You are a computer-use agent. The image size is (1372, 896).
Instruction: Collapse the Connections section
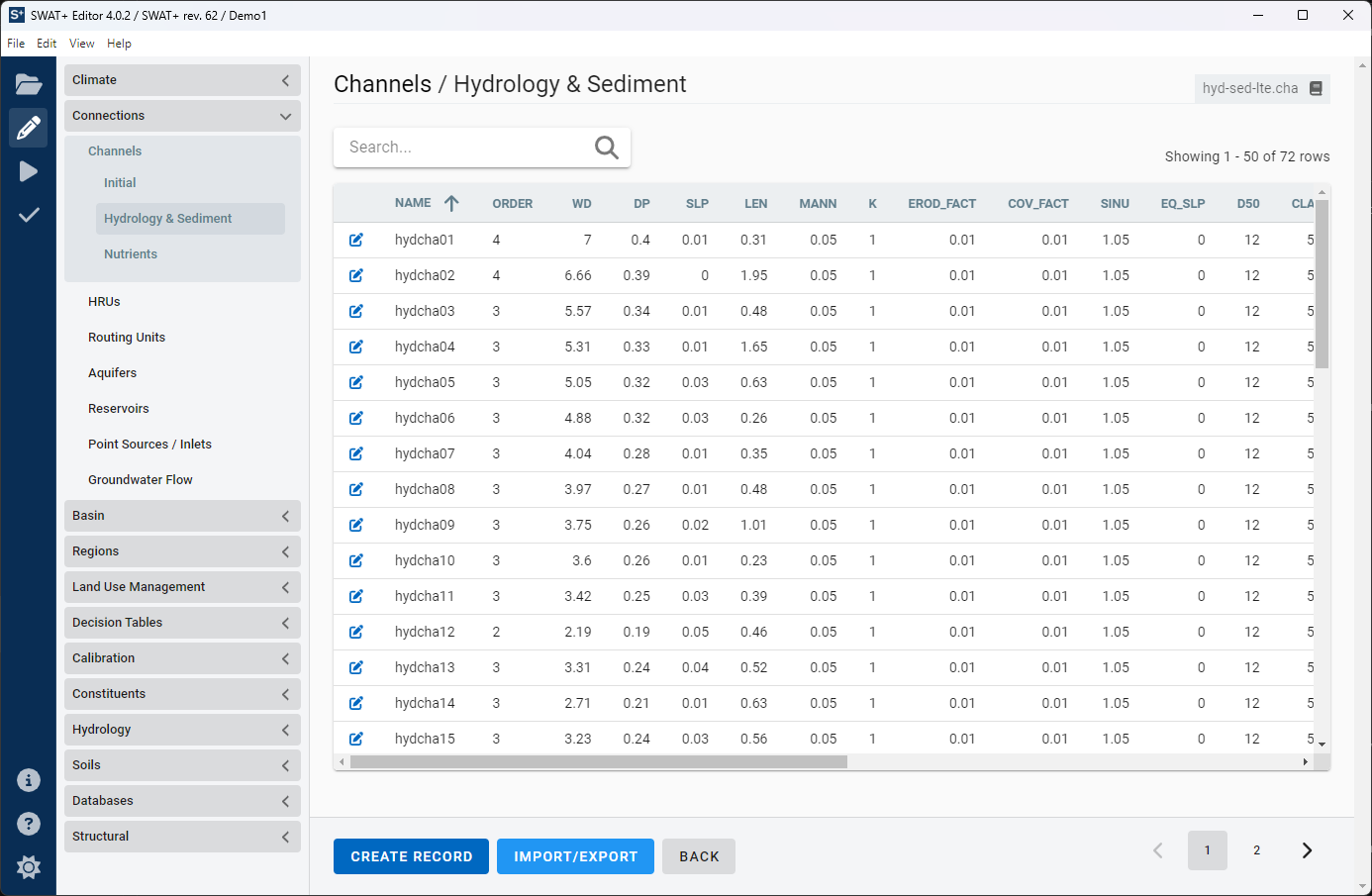182,116
